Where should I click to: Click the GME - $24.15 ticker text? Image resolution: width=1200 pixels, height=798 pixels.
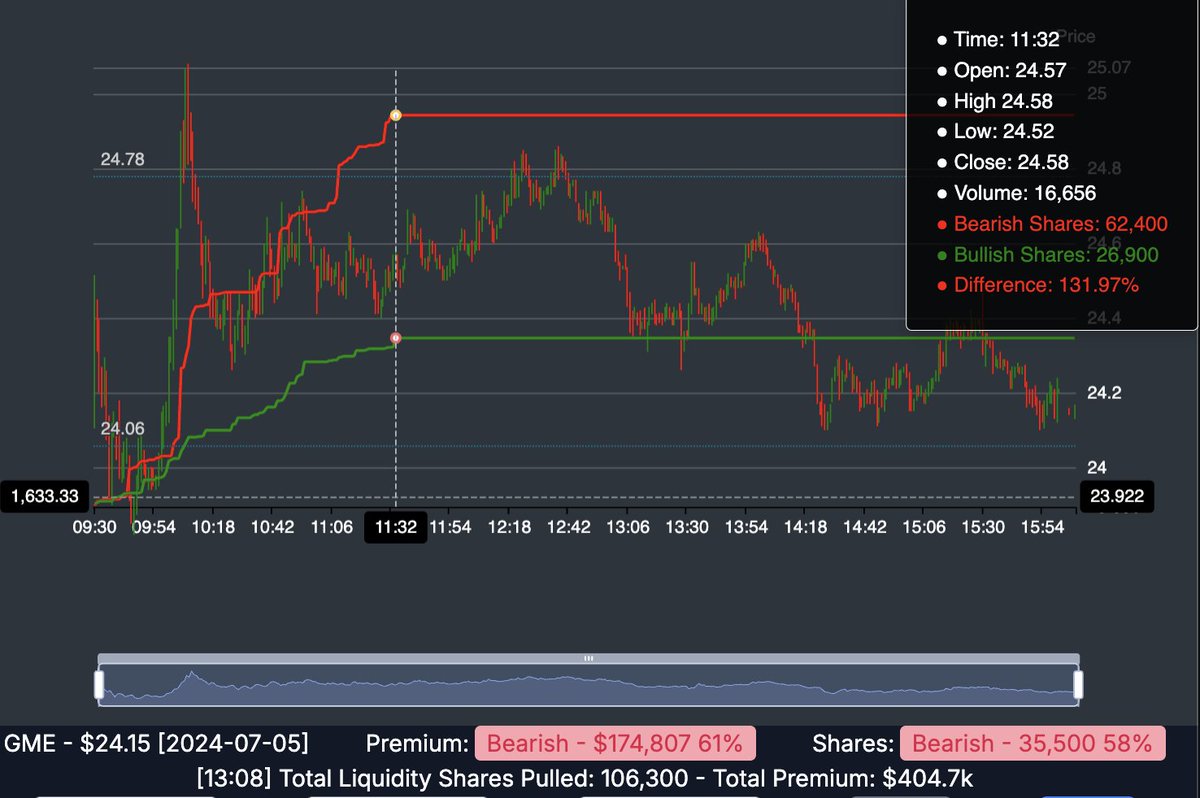click(157, 744)
